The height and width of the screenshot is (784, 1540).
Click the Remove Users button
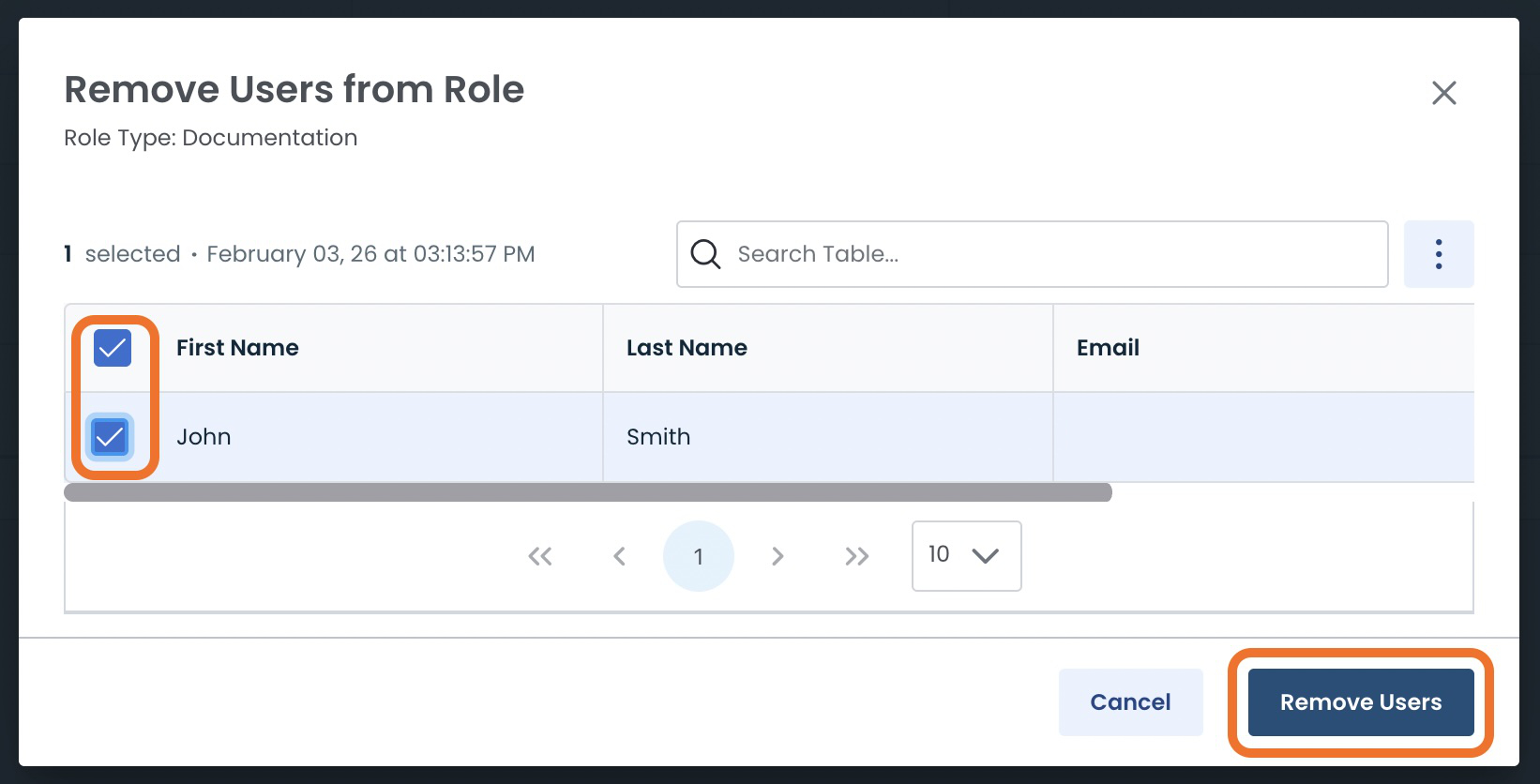[x=1361, y=702]
